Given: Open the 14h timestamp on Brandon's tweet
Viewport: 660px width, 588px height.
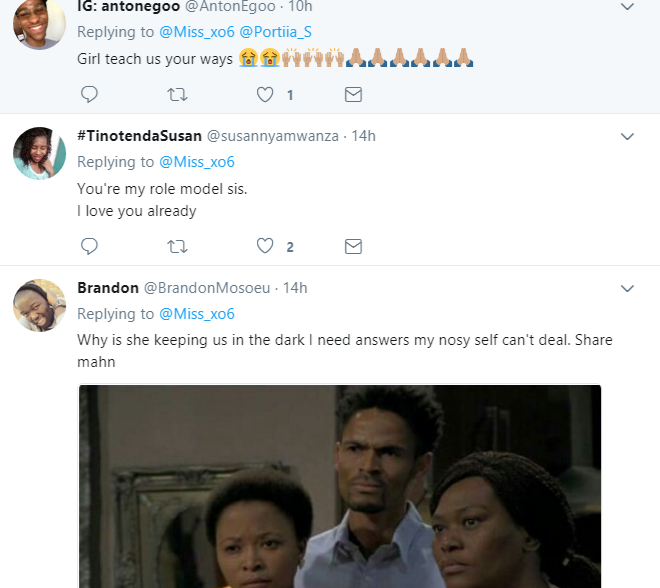Looking at the screenshot, I should point(295,288).
